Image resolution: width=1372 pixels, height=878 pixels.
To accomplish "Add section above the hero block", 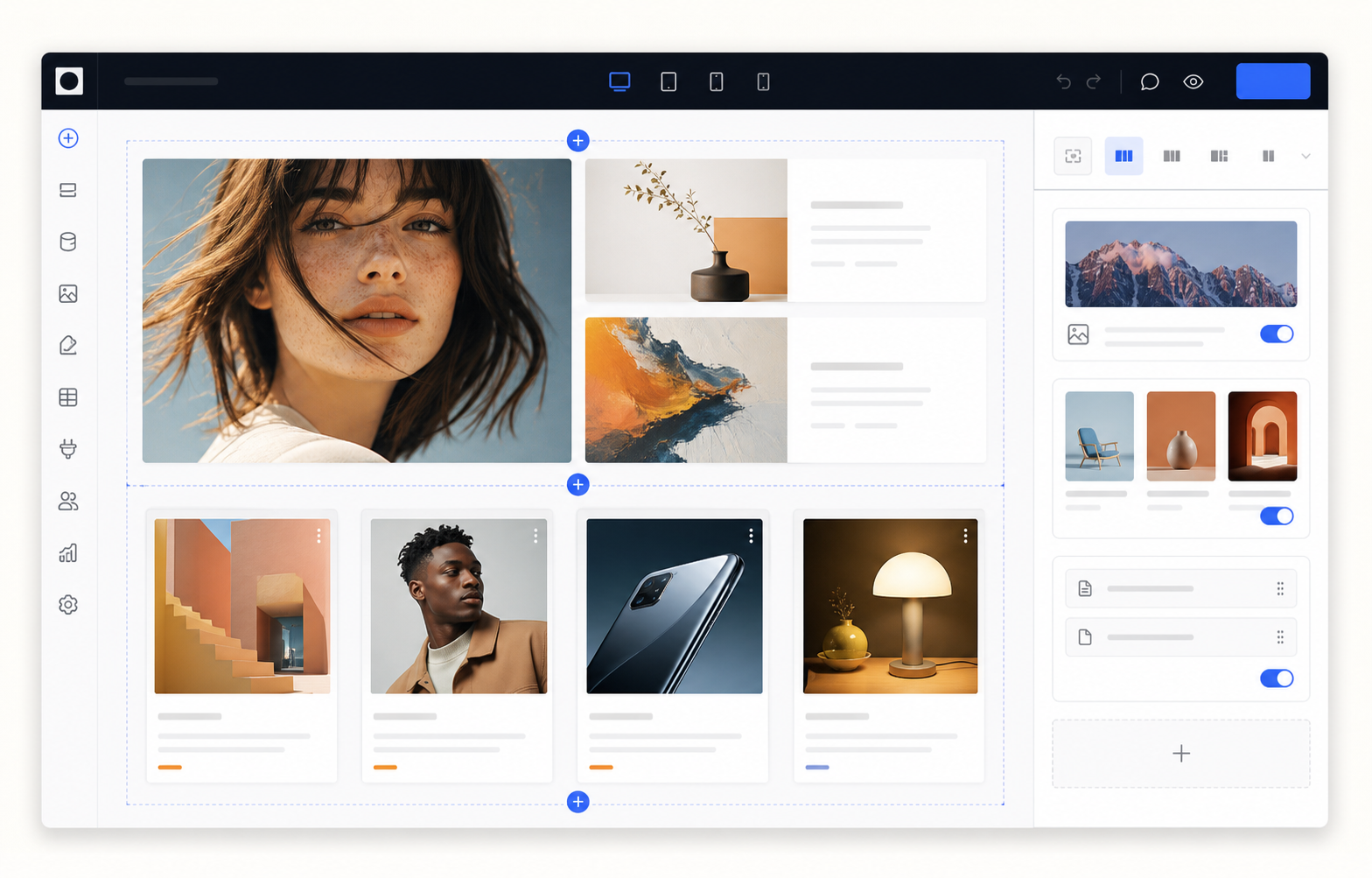I will point(578,140).
